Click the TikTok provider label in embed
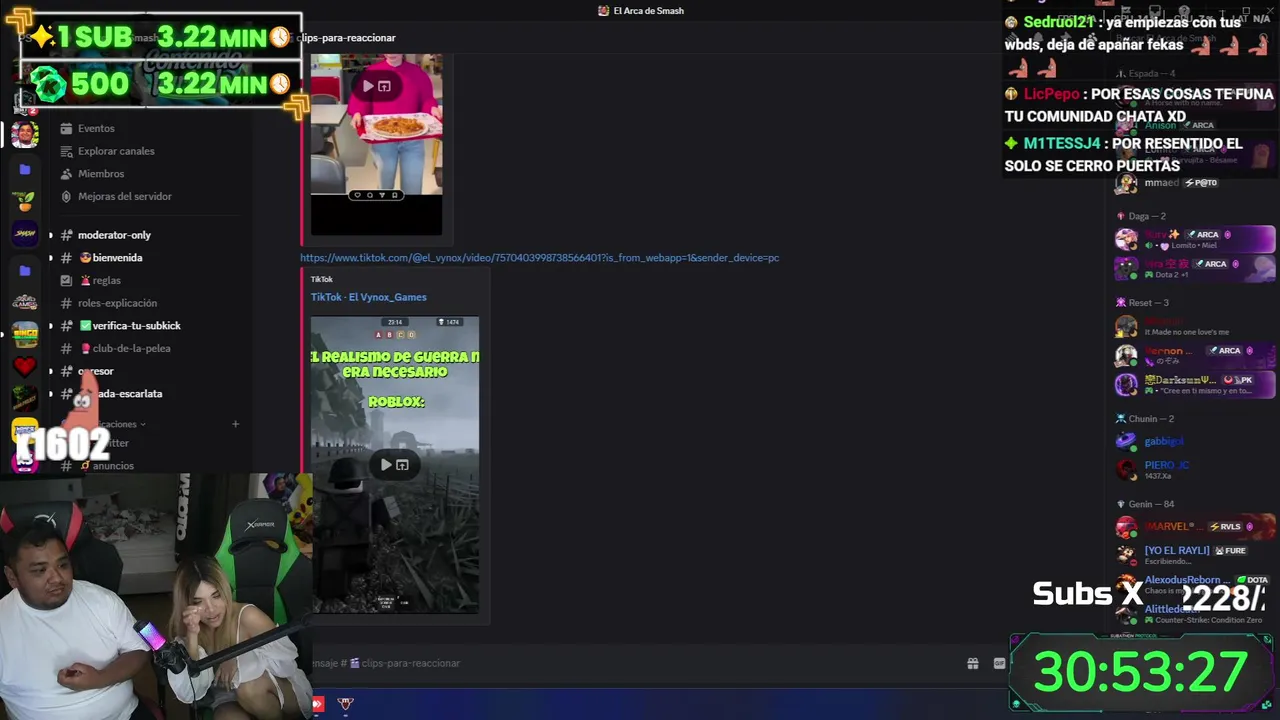The image size is (1280, 720). pos(321,280)
